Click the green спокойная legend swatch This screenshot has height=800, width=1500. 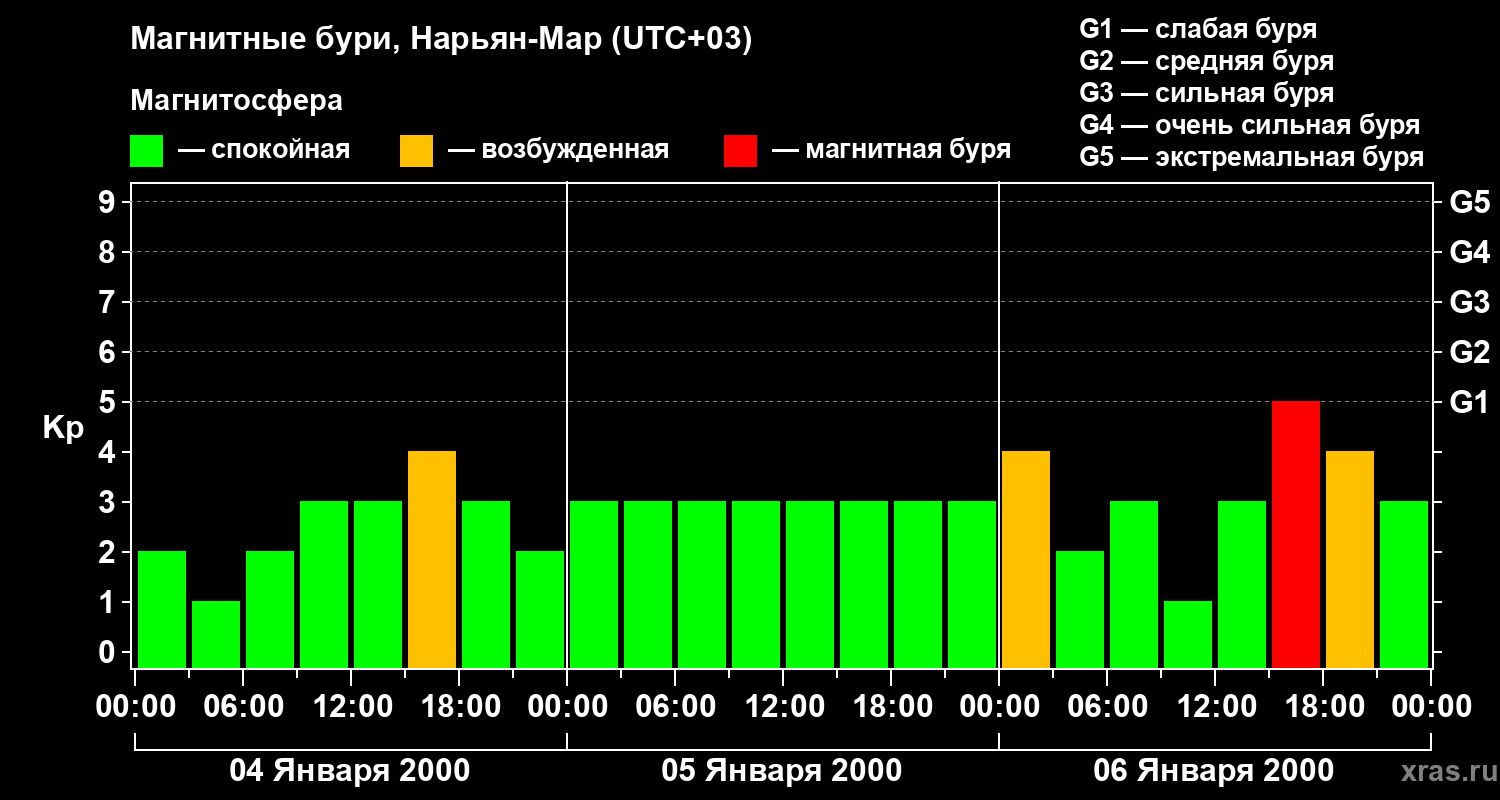146,151
